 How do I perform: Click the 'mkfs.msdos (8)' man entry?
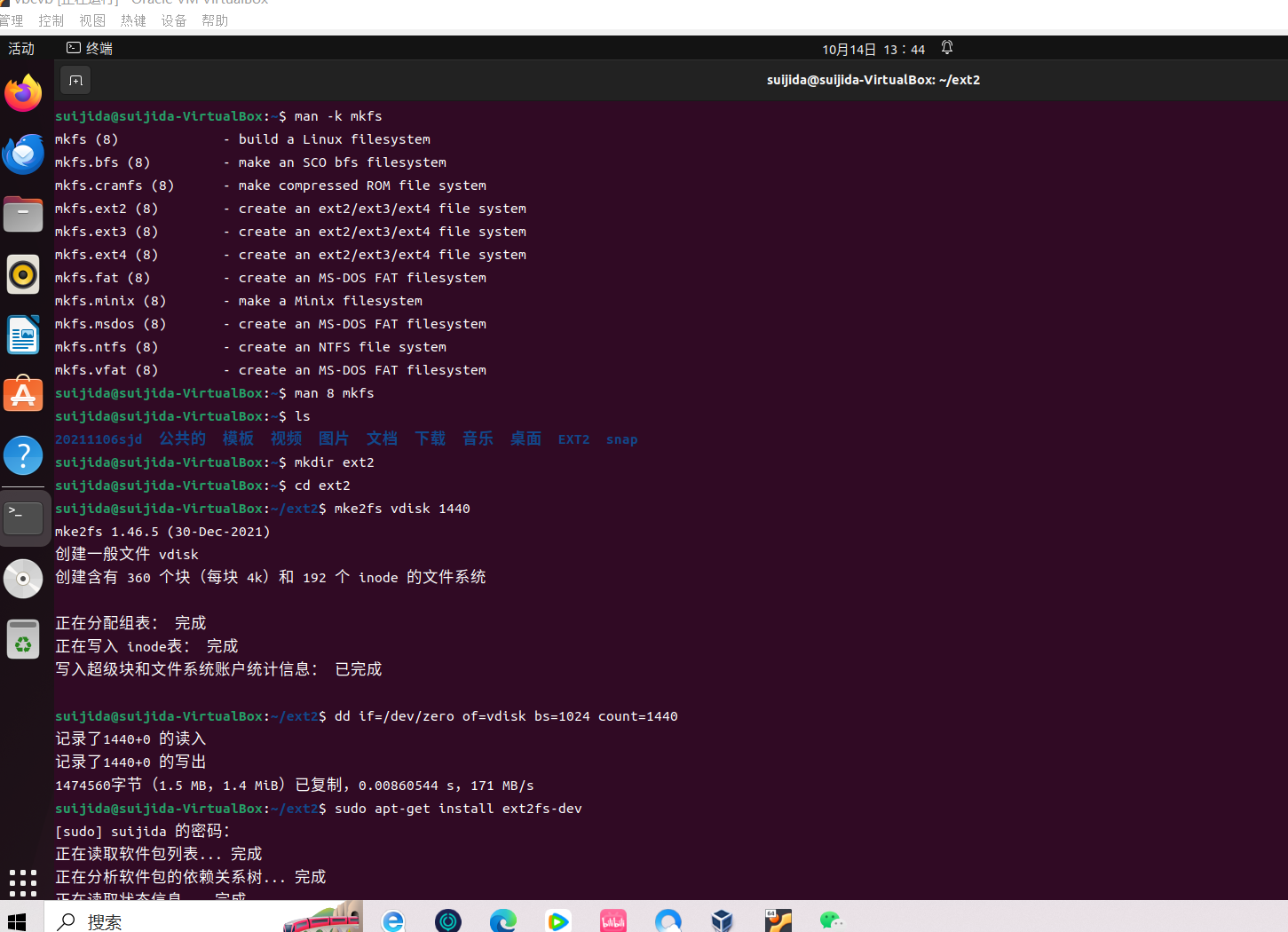click(110, 324)
